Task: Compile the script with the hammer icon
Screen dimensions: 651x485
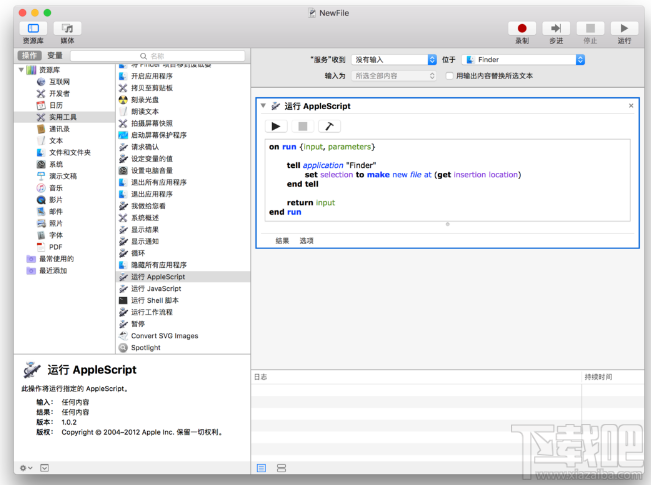Action: coord(327,126)
